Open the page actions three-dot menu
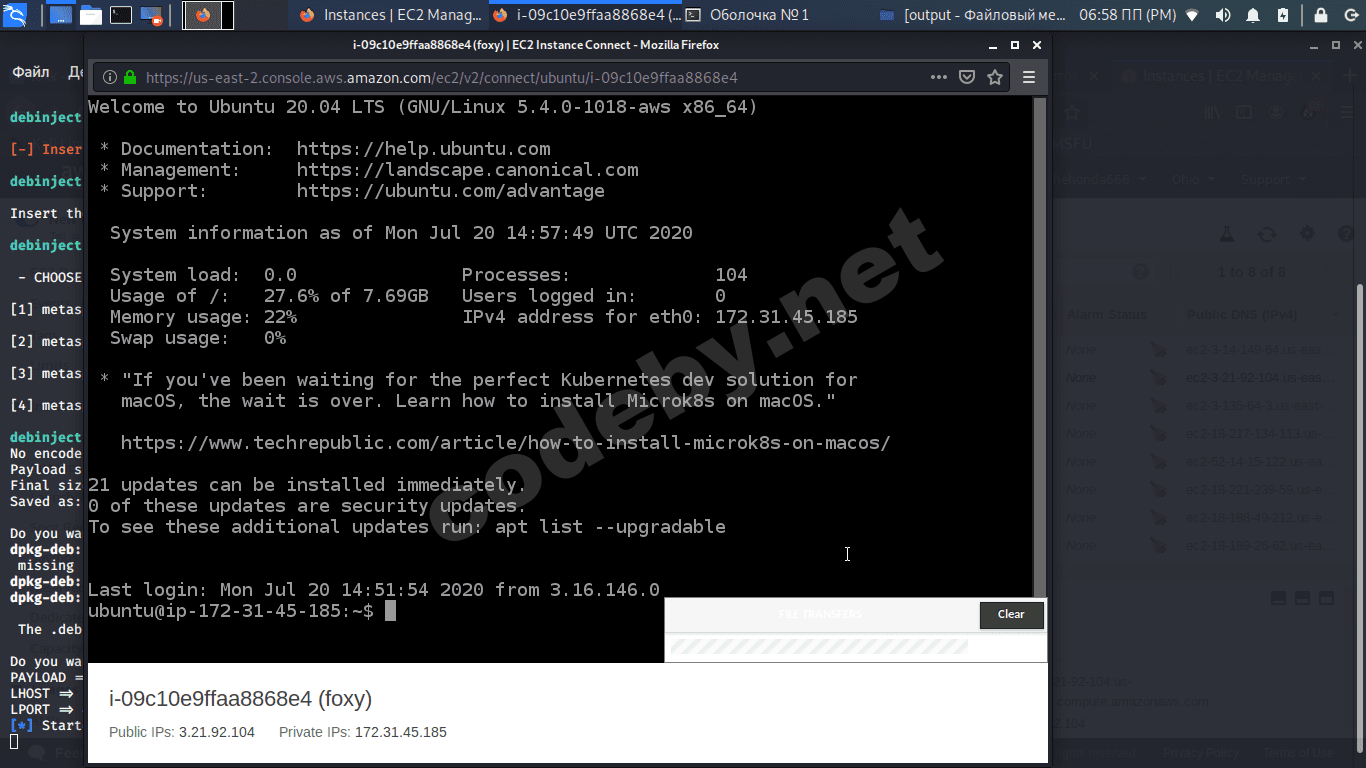This screenshot has height=768, width=1366. [939, 77]
